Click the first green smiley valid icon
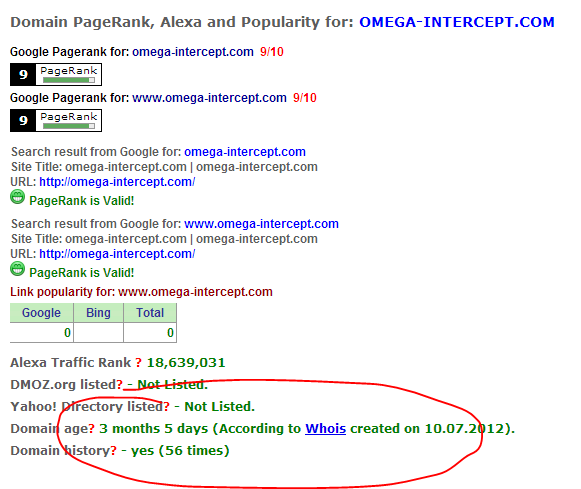The image size is (581, 489). [17, 197]
